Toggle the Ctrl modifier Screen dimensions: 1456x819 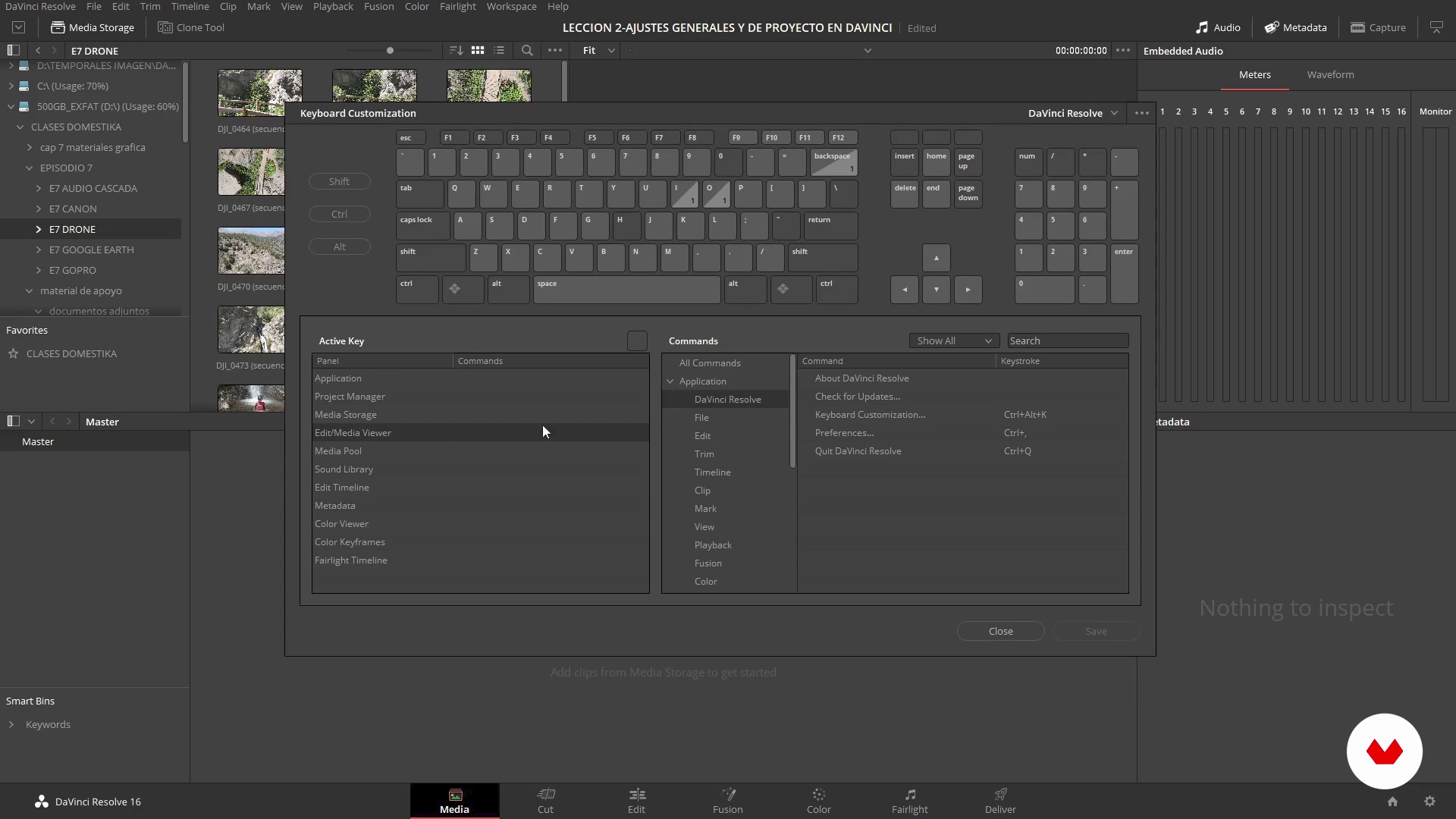tap(339, 214)
